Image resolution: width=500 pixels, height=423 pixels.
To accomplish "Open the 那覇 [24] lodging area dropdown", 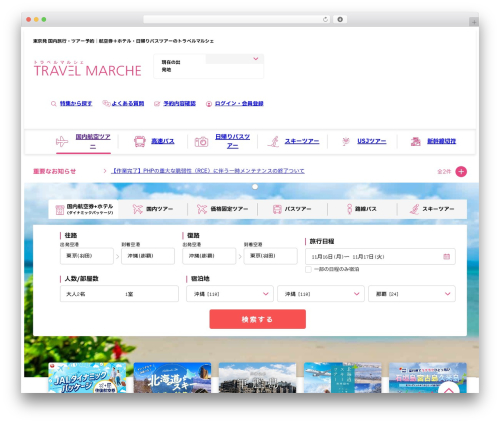I will [x=412, y=294].
